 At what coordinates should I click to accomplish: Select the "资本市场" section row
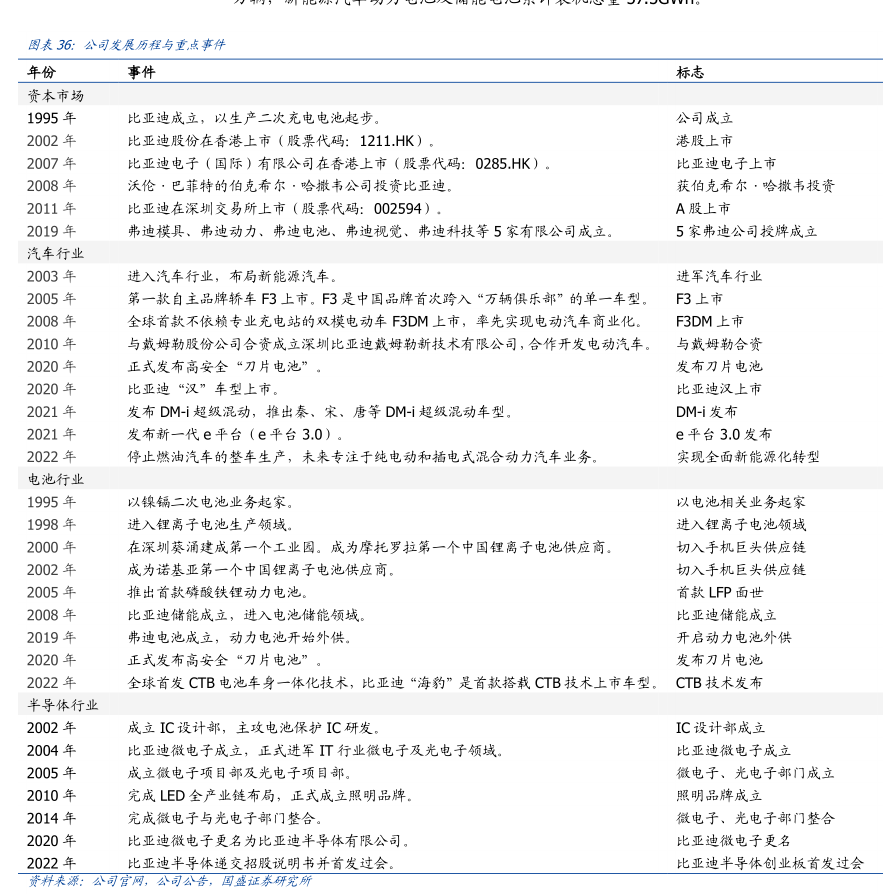pyautogui.click(x=55, y=95)
